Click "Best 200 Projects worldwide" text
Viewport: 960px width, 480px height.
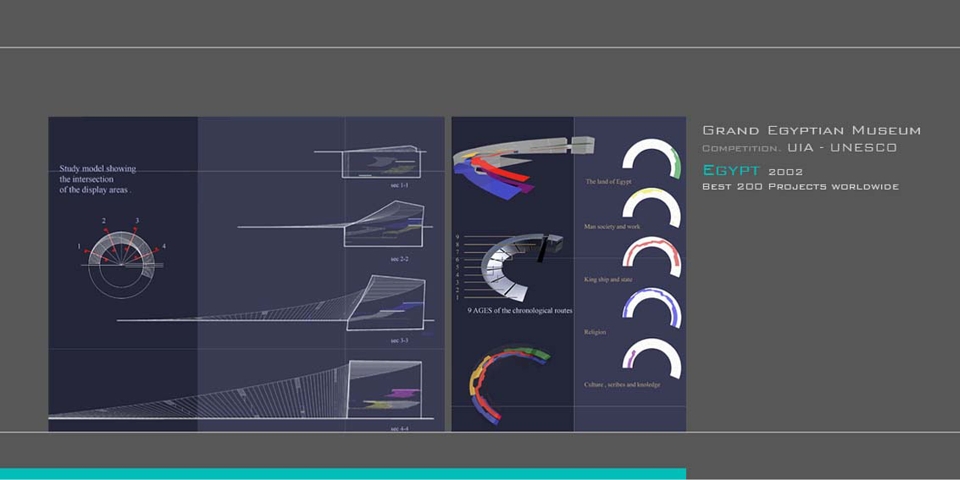pos(800,187)
